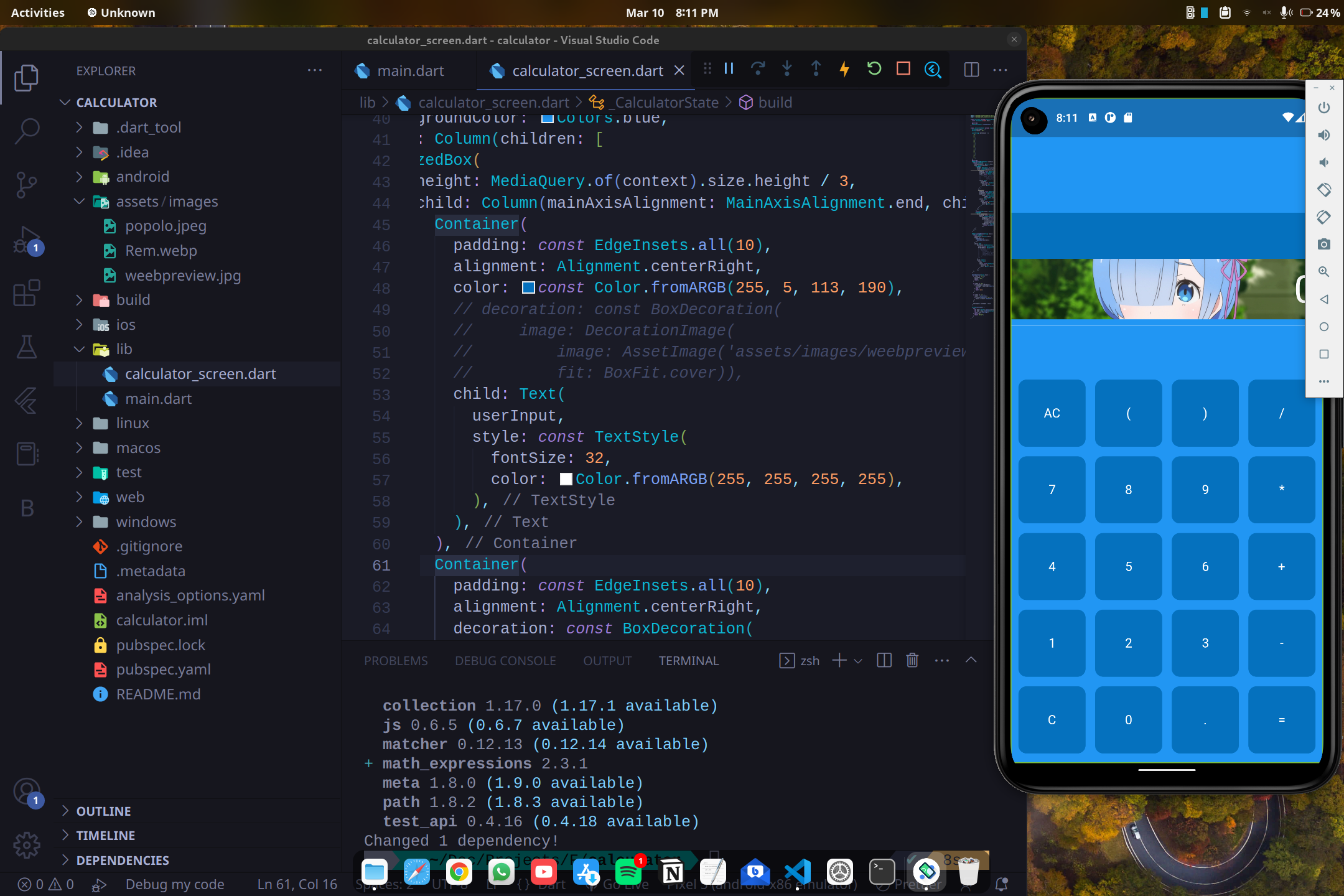Open Flutter DevTools inspector from debug toolbar

932,69
